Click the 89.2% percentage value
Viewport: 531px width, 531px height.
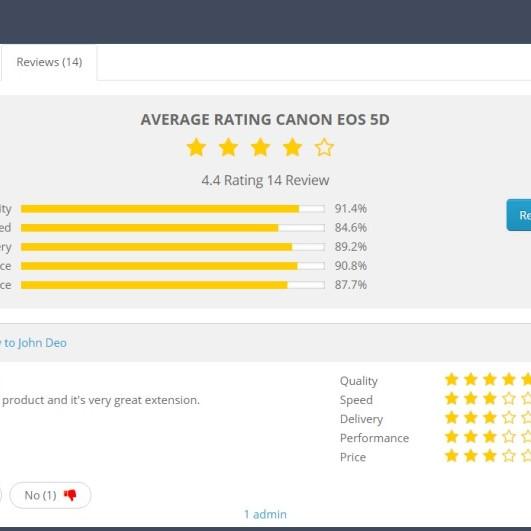pos(351,247)
